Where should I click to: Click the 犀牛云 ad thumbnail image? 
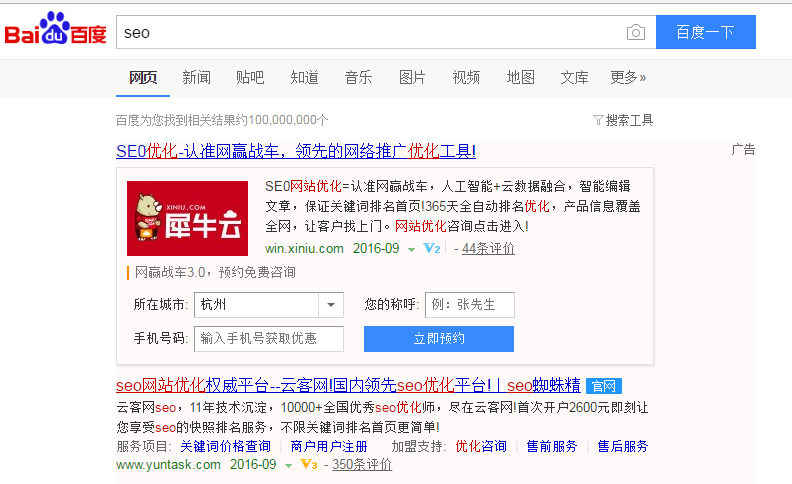(187, 218)
